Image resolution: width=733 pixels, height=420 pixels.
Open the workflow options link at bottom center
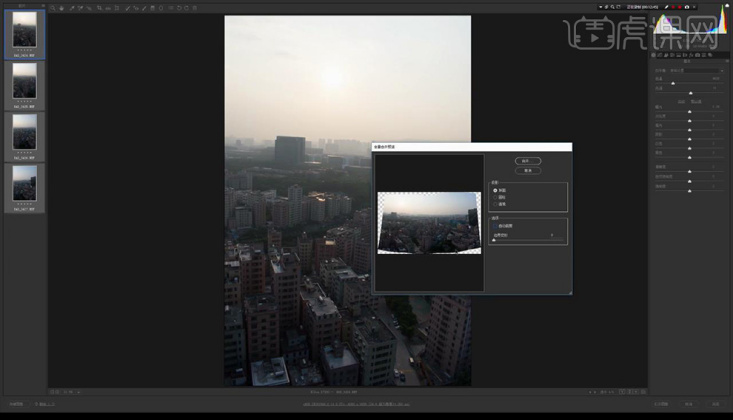coord(356,404)
